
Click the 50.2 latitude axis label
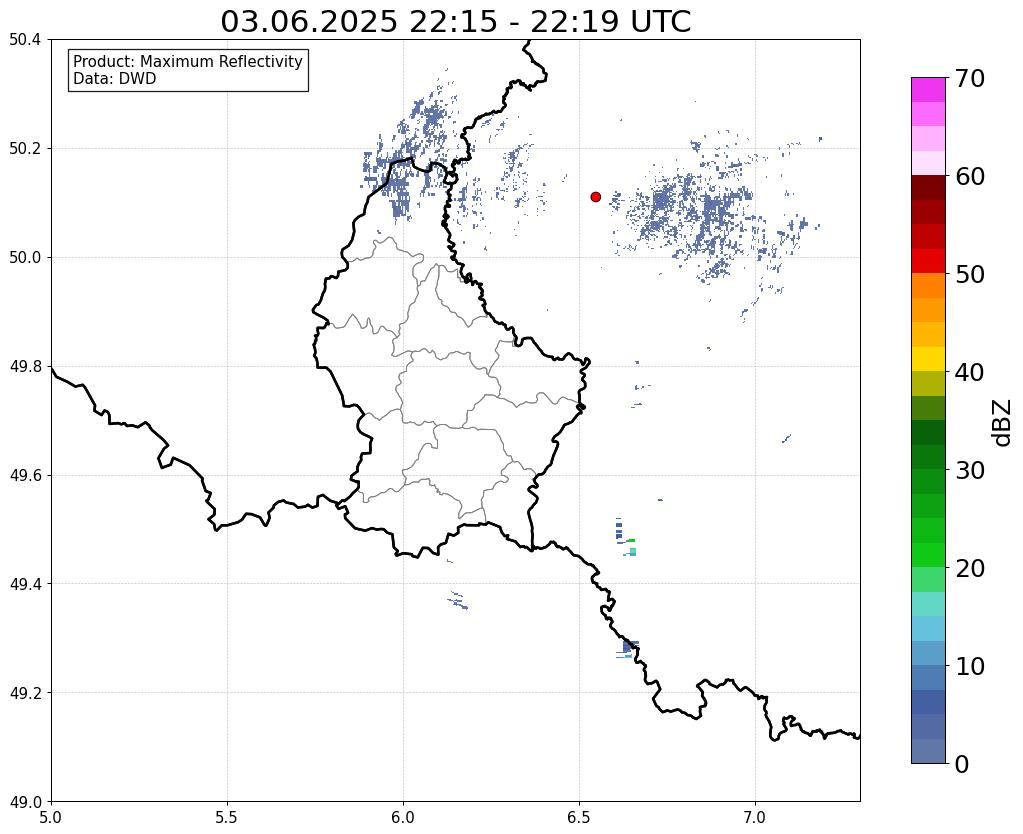pos(25,149)
